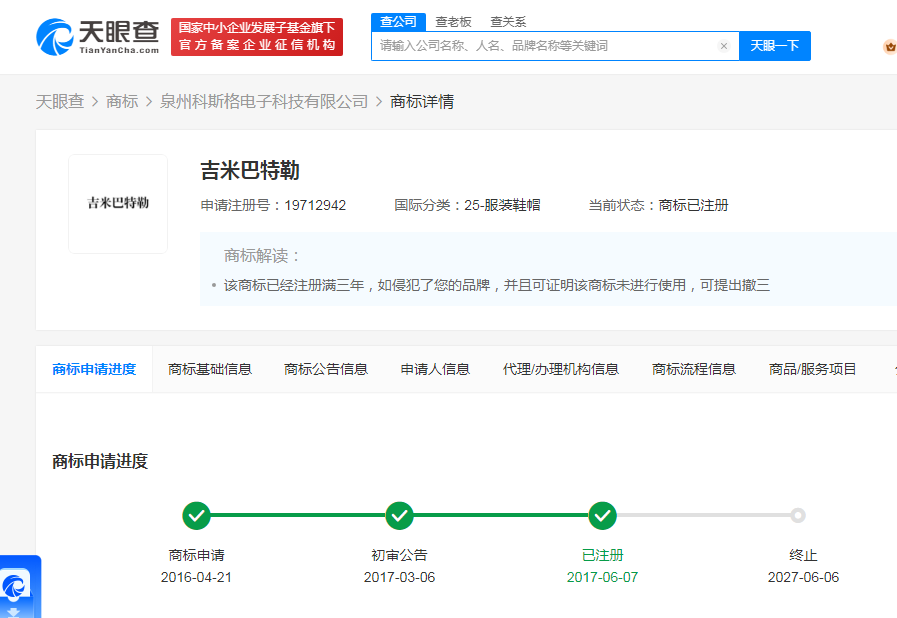Click the green check above 已注册
This screenshot has width=897, height=618.
coord(602,516)
